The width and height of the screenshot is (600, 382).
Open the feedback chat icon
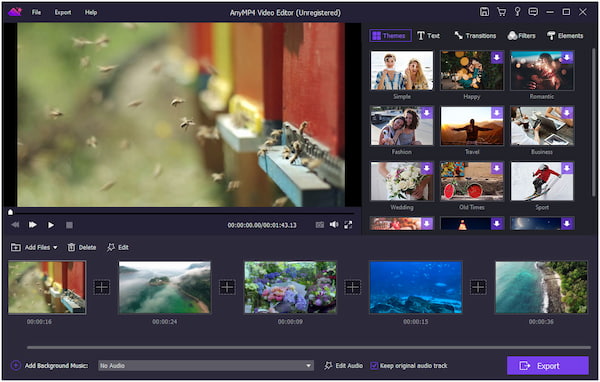point(533,12)
